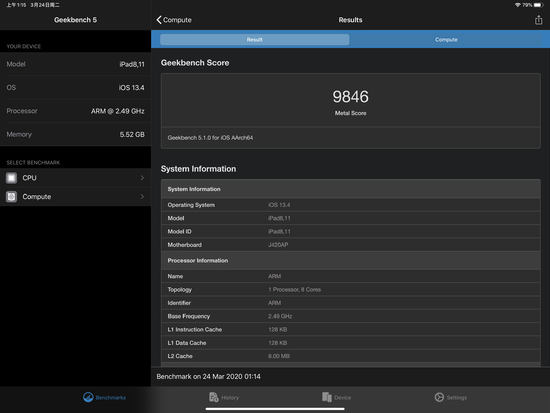
Task: Select the History tab label
Action: tap(230, 398)
